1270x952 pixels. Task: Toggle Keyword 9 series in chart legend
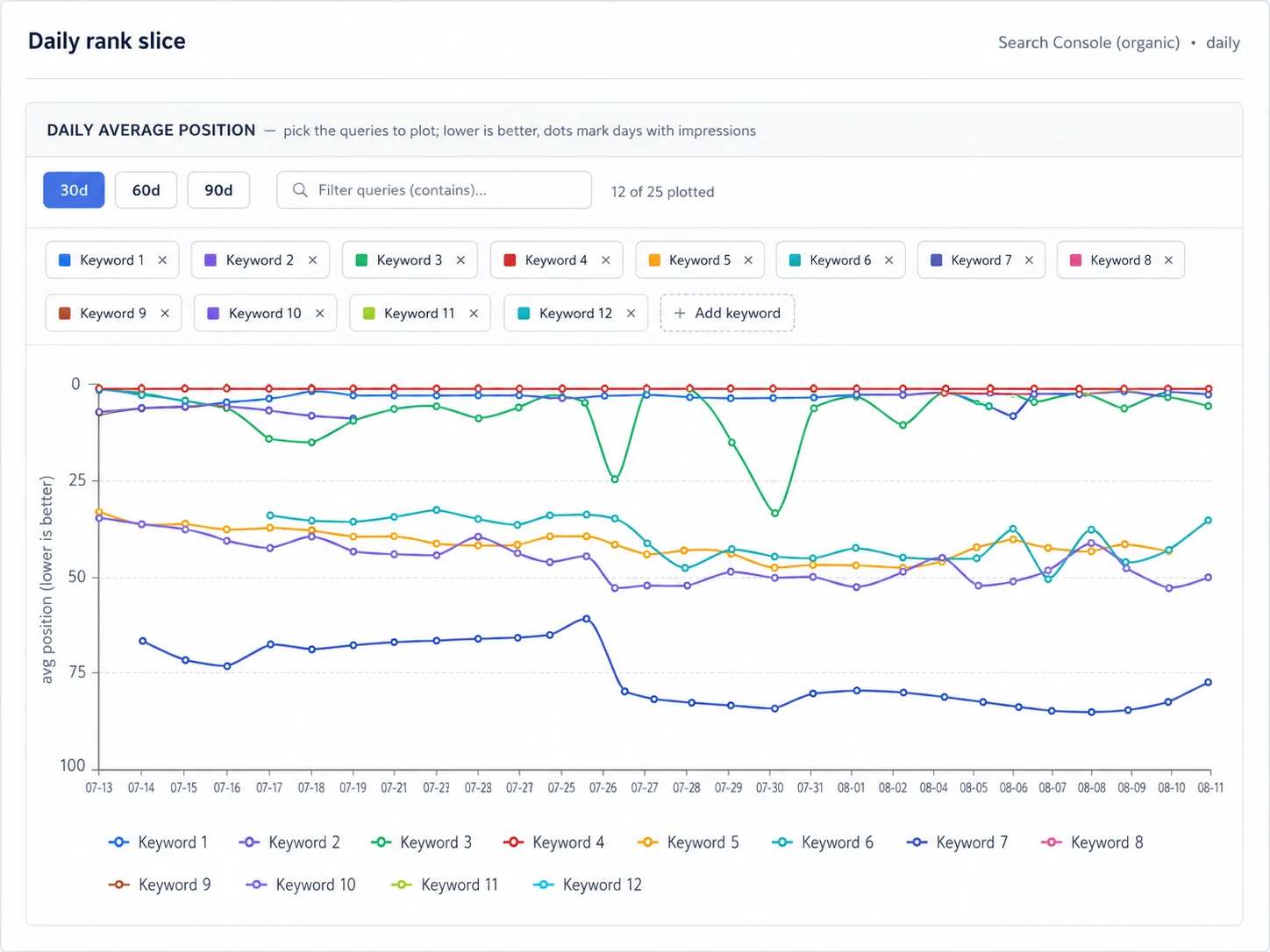(x=160, y=885)
